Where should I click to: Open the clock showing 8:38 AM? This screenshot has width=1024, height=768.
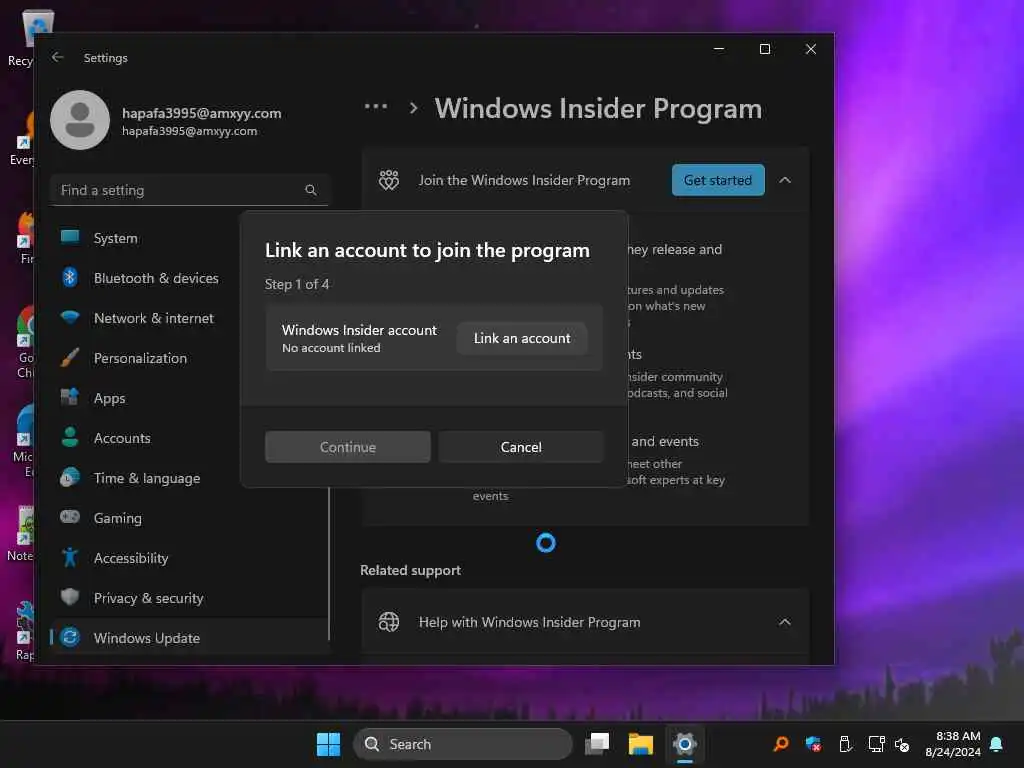pos(952,744)
